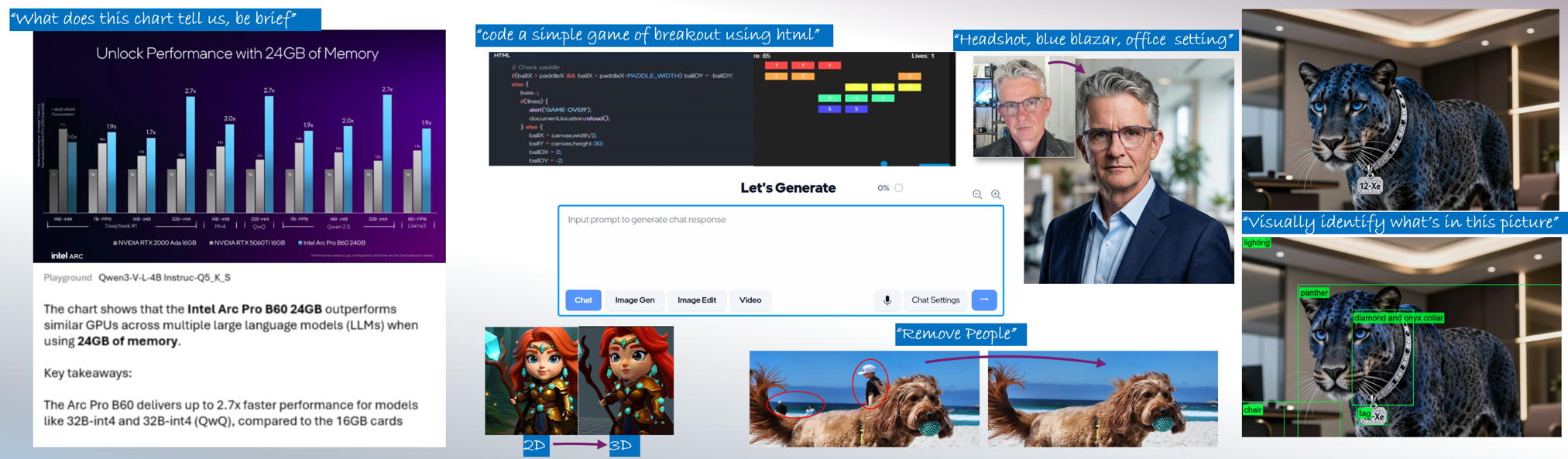The height and width of the screenshot is (459, 1568).
Task: Click the Intel Arc logo on chart
Action: (67, 255)
